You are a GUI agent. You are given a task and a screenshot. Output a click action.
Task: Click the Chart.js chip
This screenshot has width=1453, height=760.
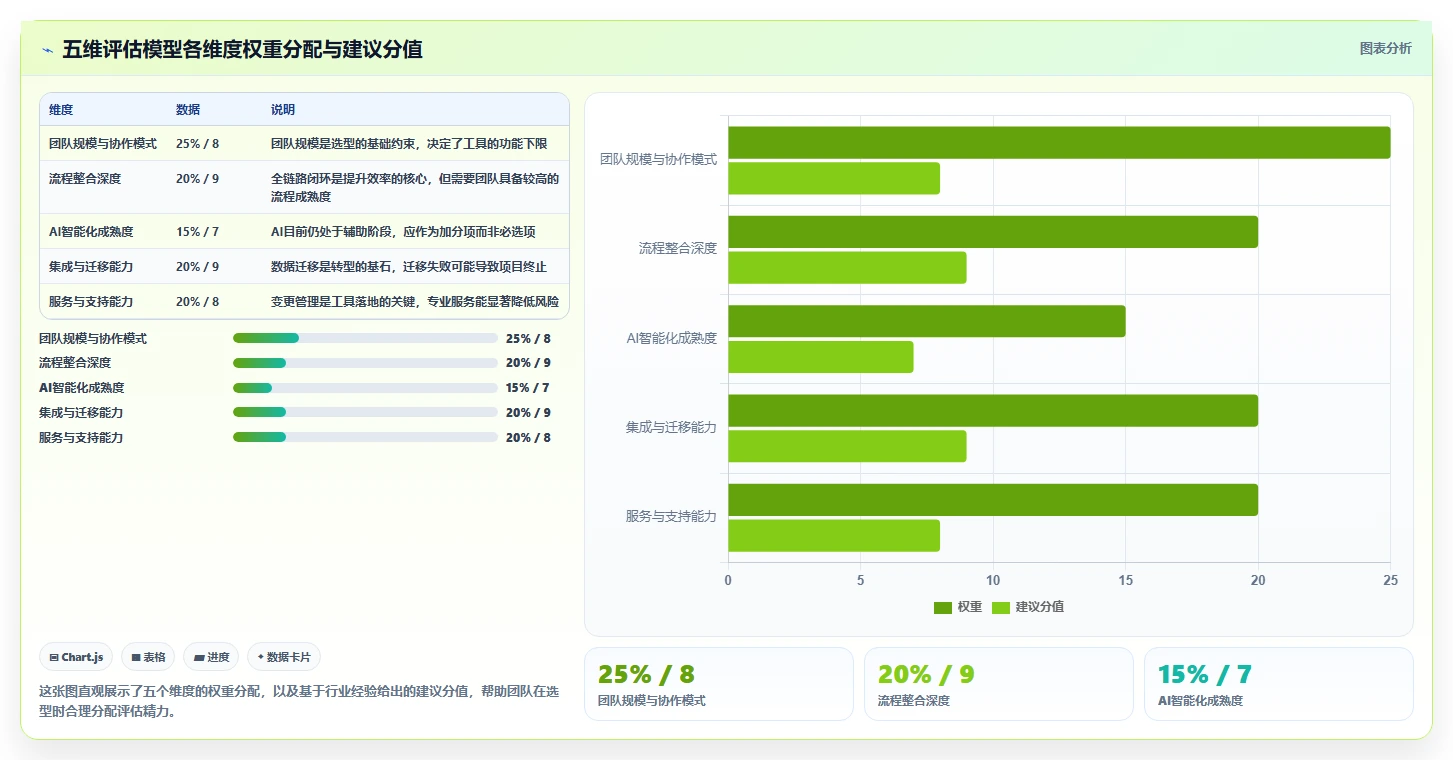tap(77, 657)
